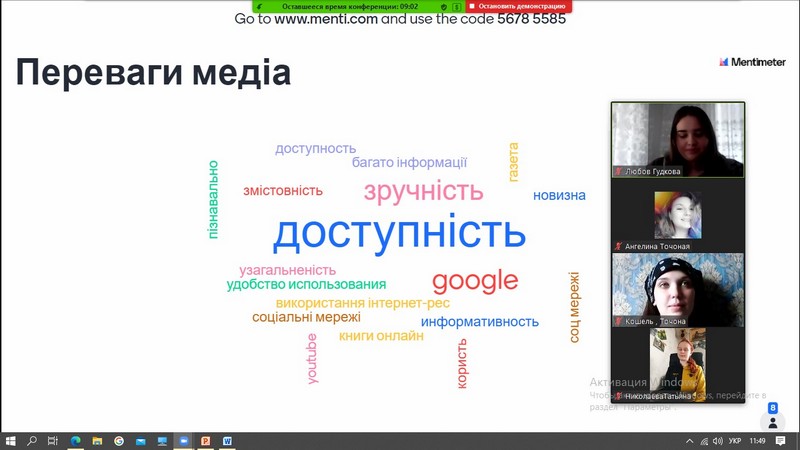Click the vertical phrase соц мережі
The height and width of the screenshot is (450, 800).
[574, 307]
